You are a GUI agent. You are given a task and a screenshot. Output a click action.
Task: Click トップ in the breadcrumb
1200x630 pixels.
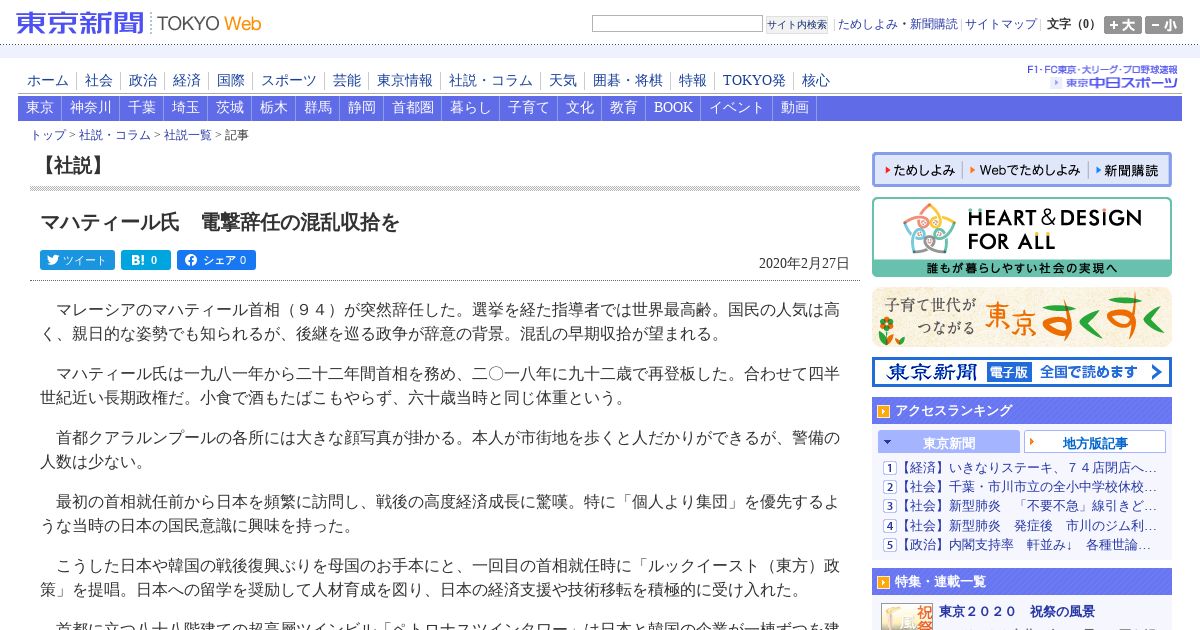coord(48,135)
